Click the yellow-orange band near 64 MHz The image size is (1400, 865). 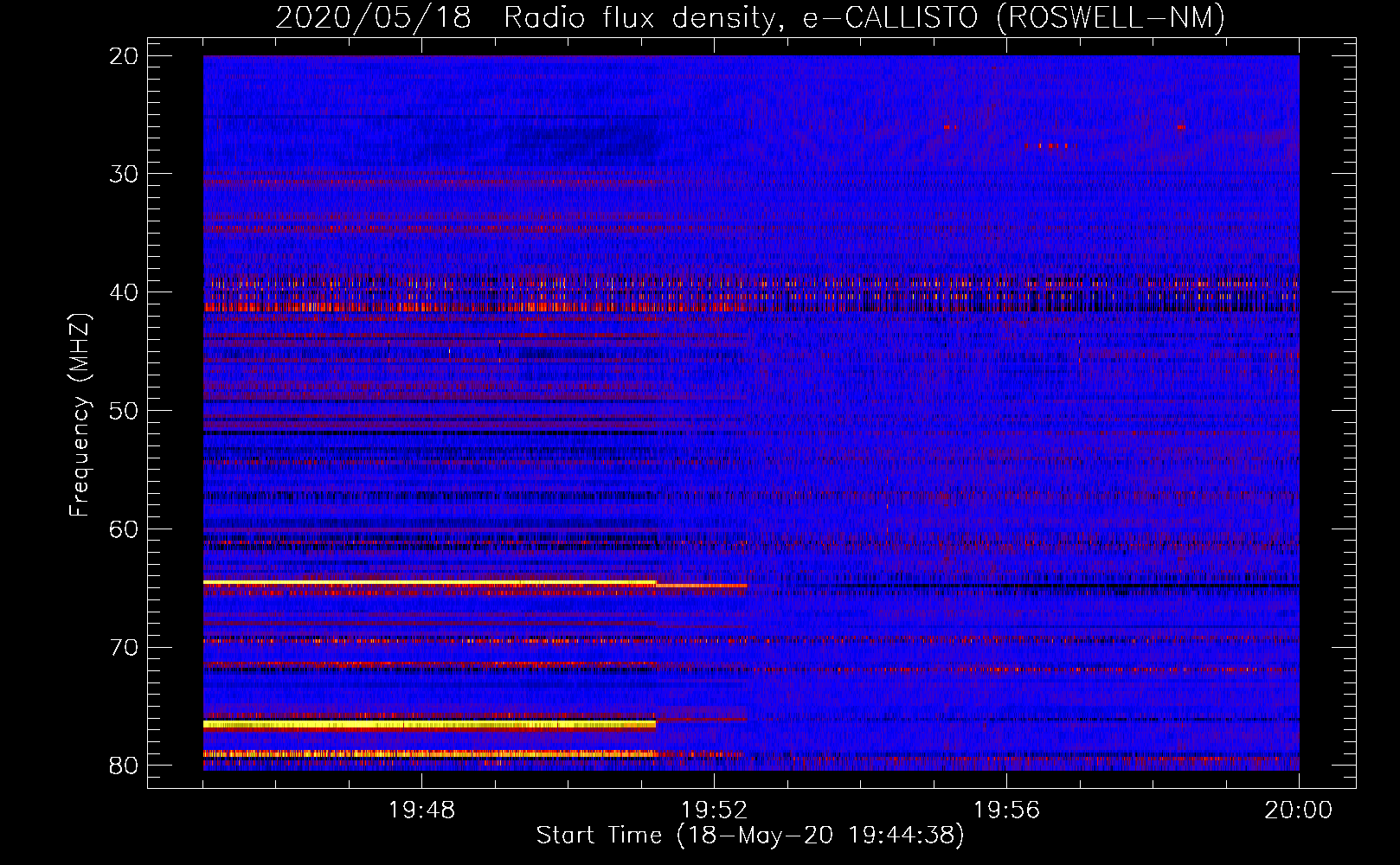coord(428,583)
